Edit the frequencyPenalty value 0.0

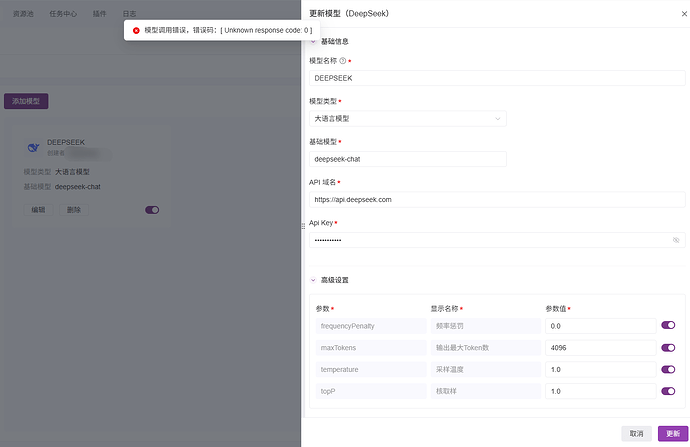click(x=600, y=326)
